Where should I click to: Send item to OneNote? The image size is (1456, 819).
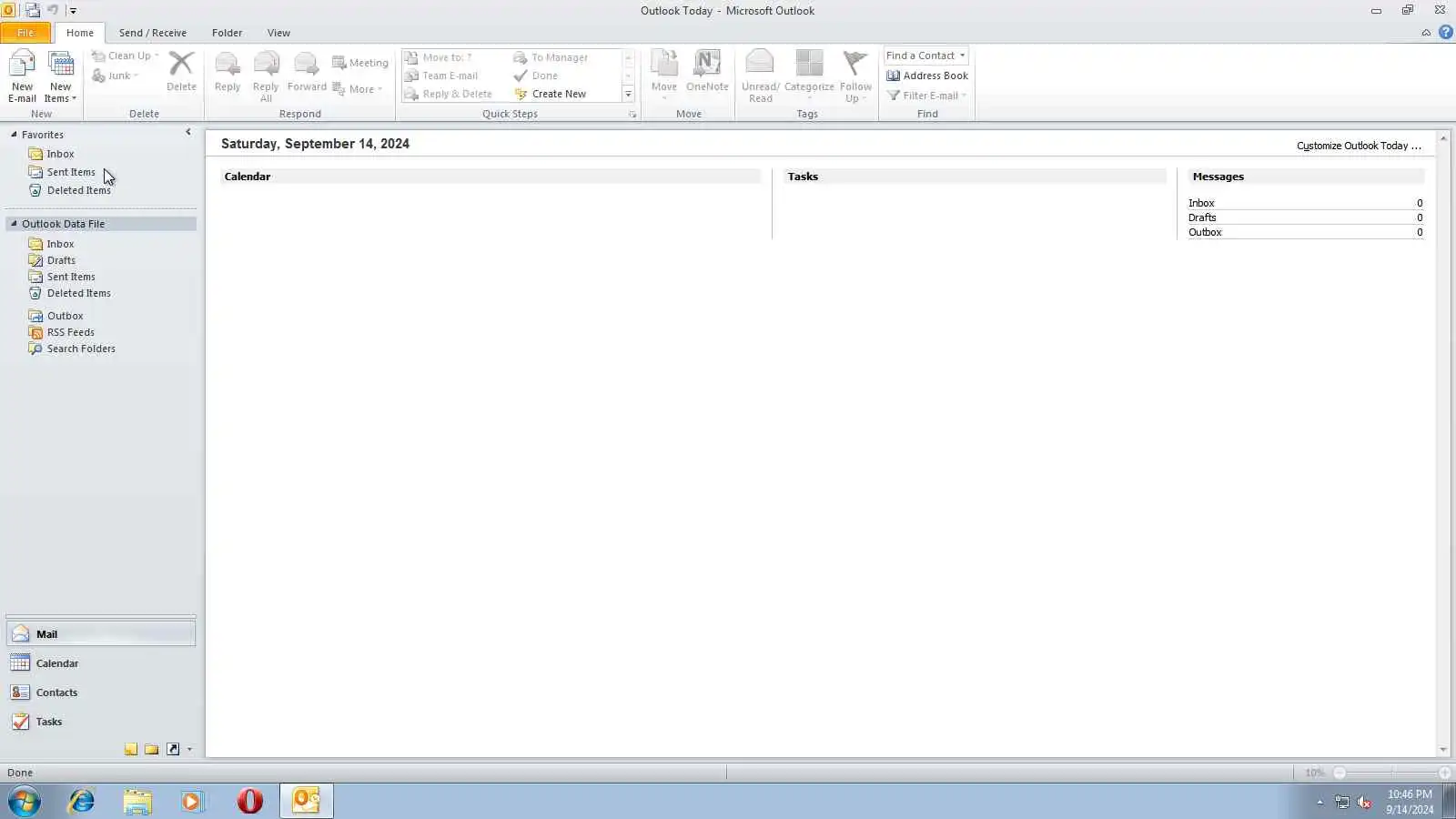click(707, 71)
